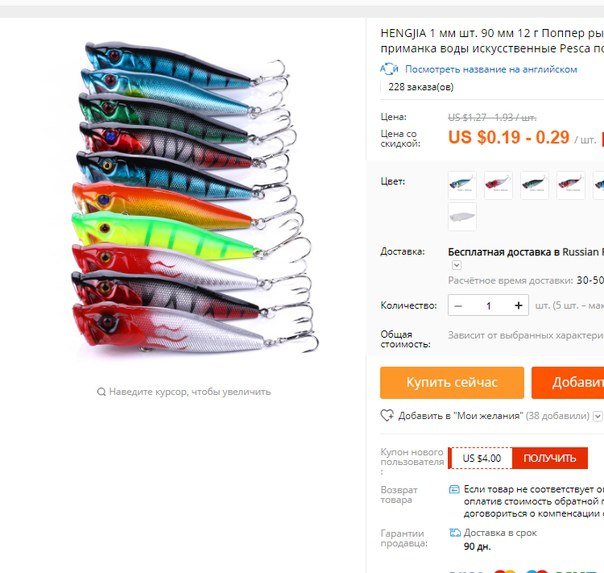The width and height of the screenshot is (604, 573).
Task: Click the Купить сейчас button
Action: tap(452, 383)
